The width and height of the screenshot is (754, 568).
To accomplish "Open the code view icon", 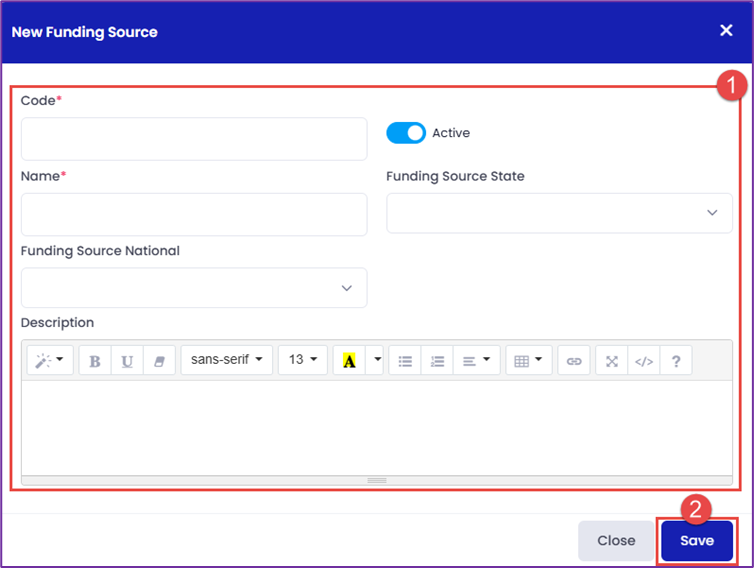I will (x=644, y=360).
